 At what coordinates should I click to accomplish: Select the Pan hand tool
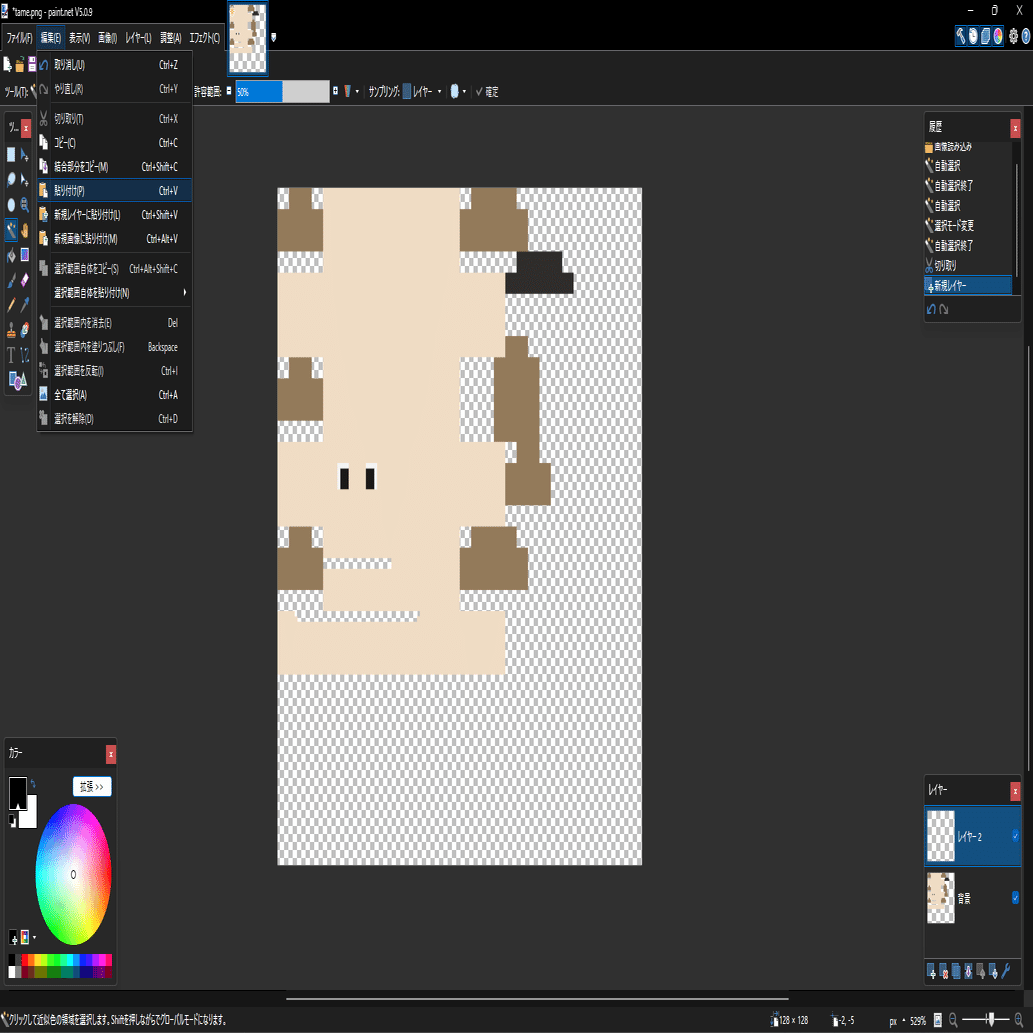(25, 230)
